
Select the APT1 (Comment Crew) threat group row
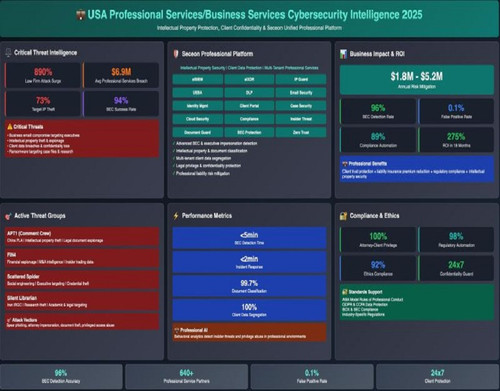tap(82, 237)
